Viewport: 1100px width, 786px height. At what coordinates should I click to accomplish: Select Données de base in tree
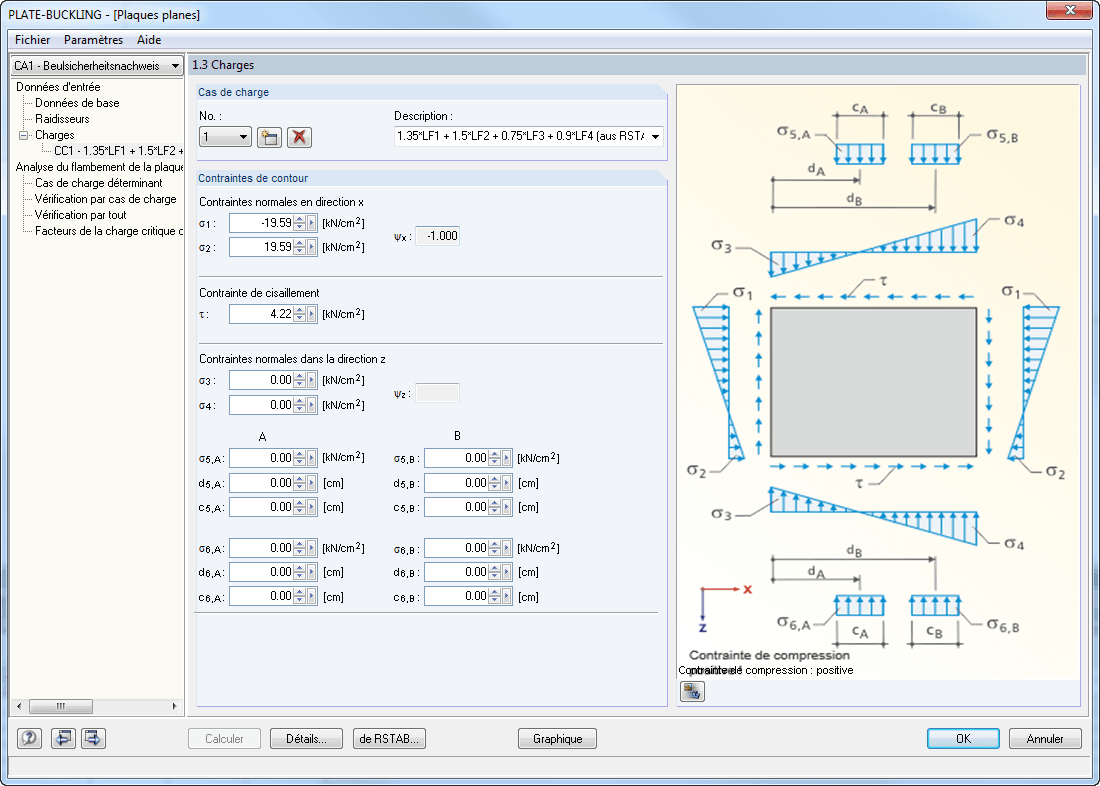77,103
